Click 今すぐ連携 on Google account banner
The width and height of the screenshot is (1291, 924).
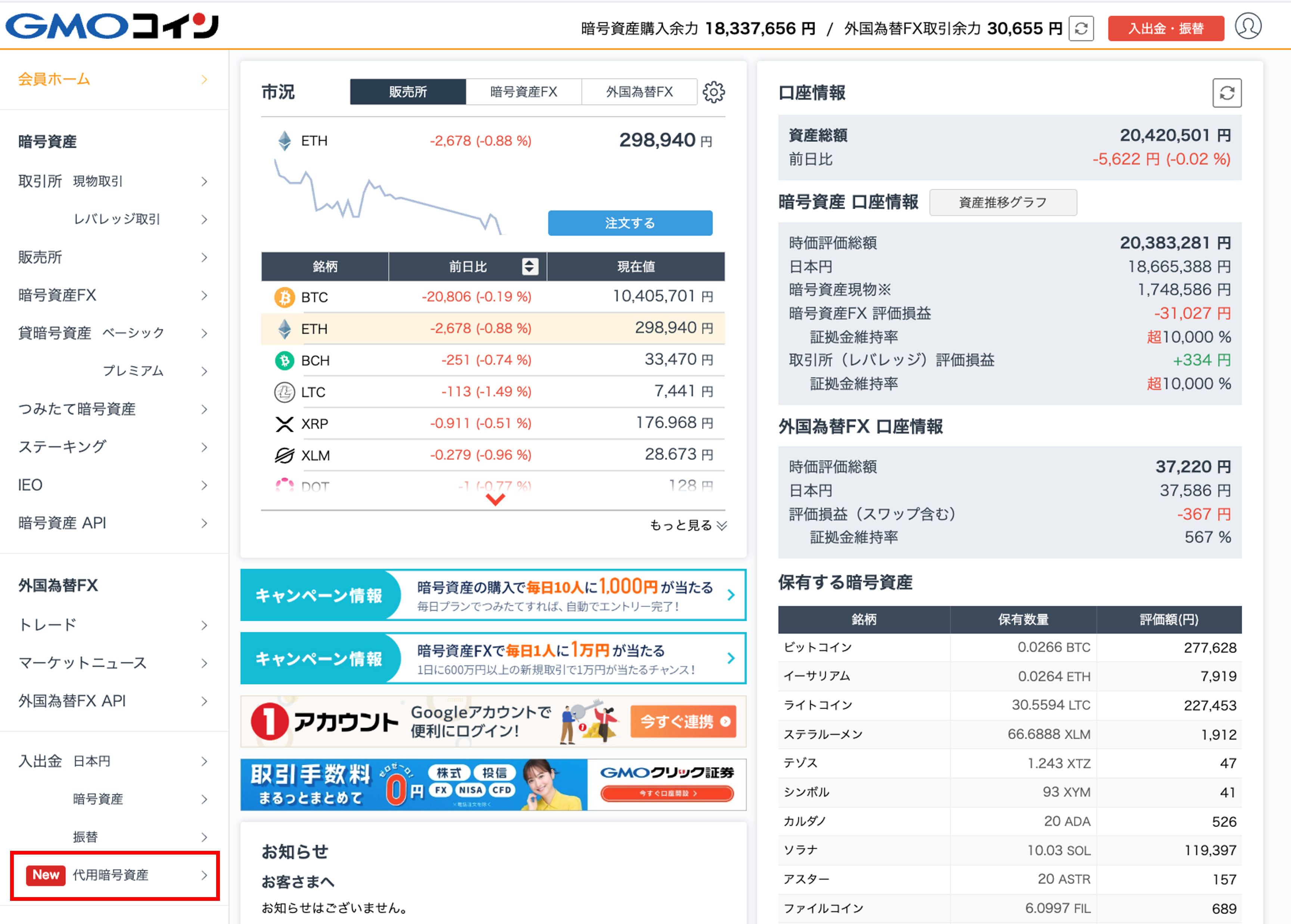click(683, 721)
